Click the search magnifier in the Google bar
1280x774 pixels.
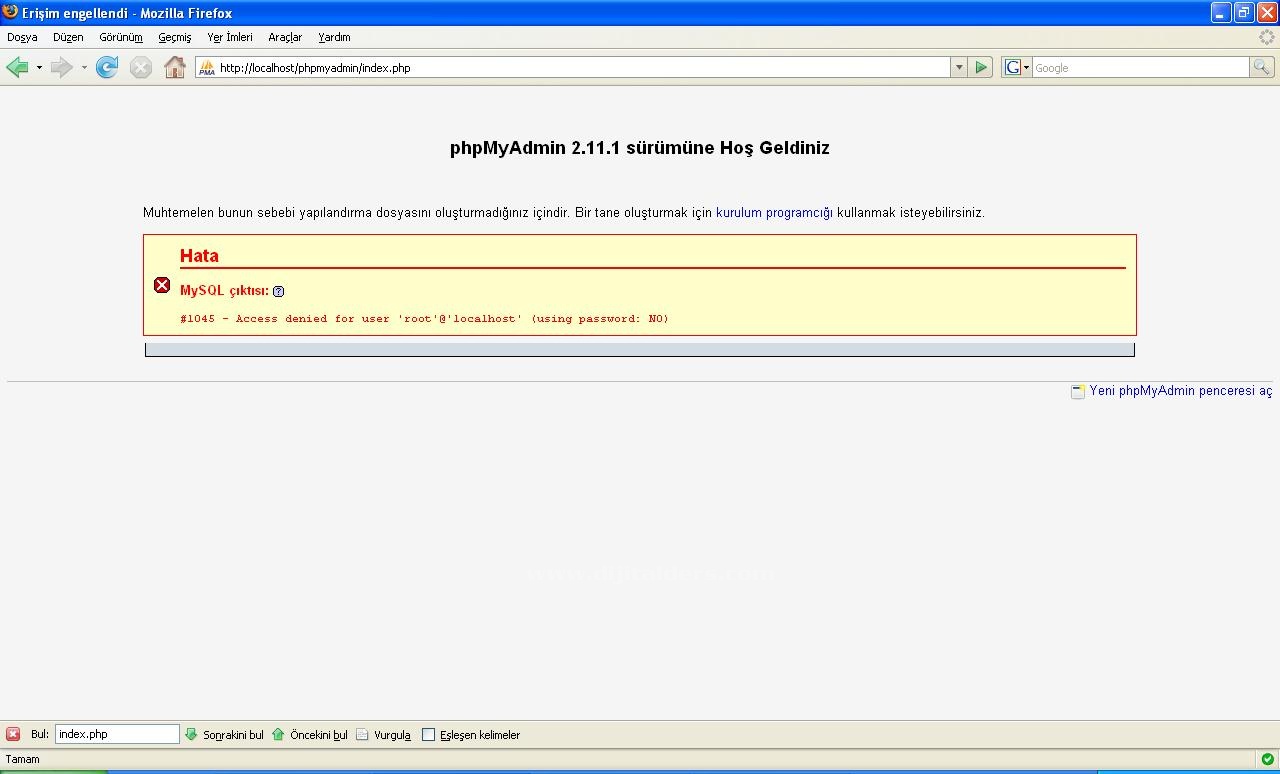click(1261, 67)
